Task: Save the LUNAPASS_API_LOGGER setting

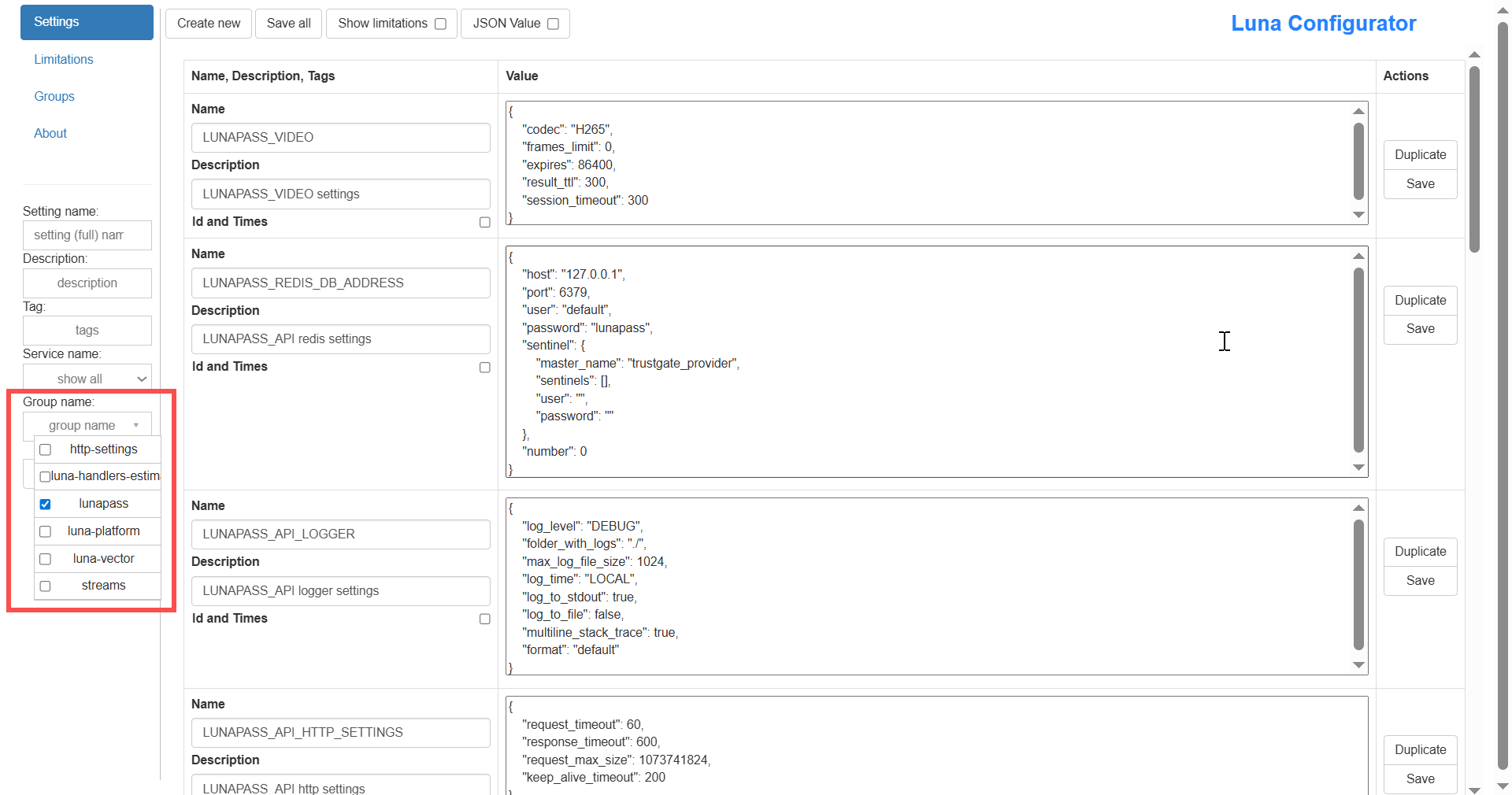Action: 1420,580
